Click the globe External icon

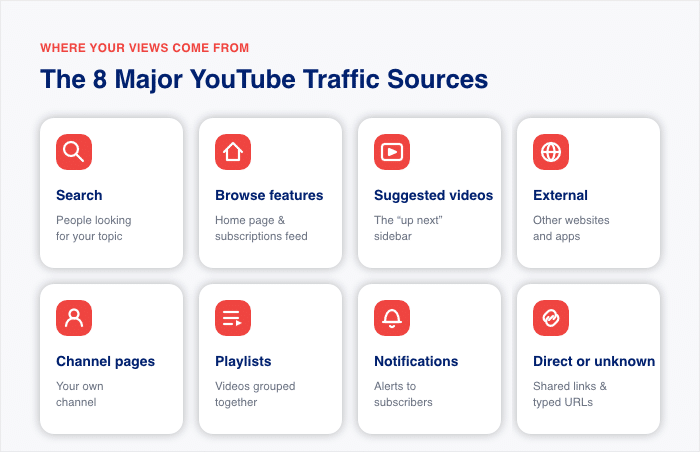click(x=551, y=152)
